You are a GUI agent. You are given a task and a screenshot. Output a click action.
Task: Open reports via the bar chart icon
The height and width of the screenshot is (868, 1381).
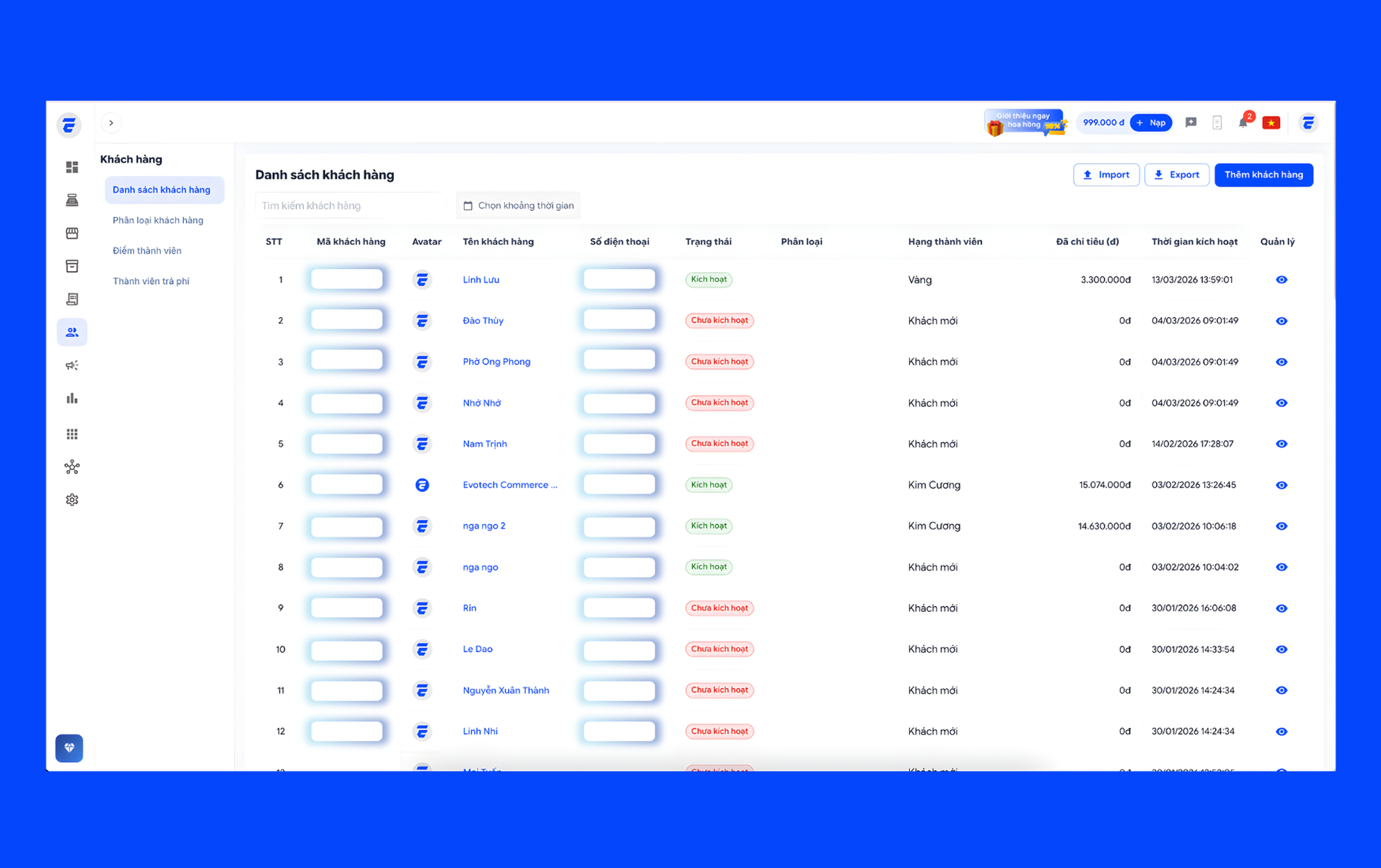[x=72, y=398]
